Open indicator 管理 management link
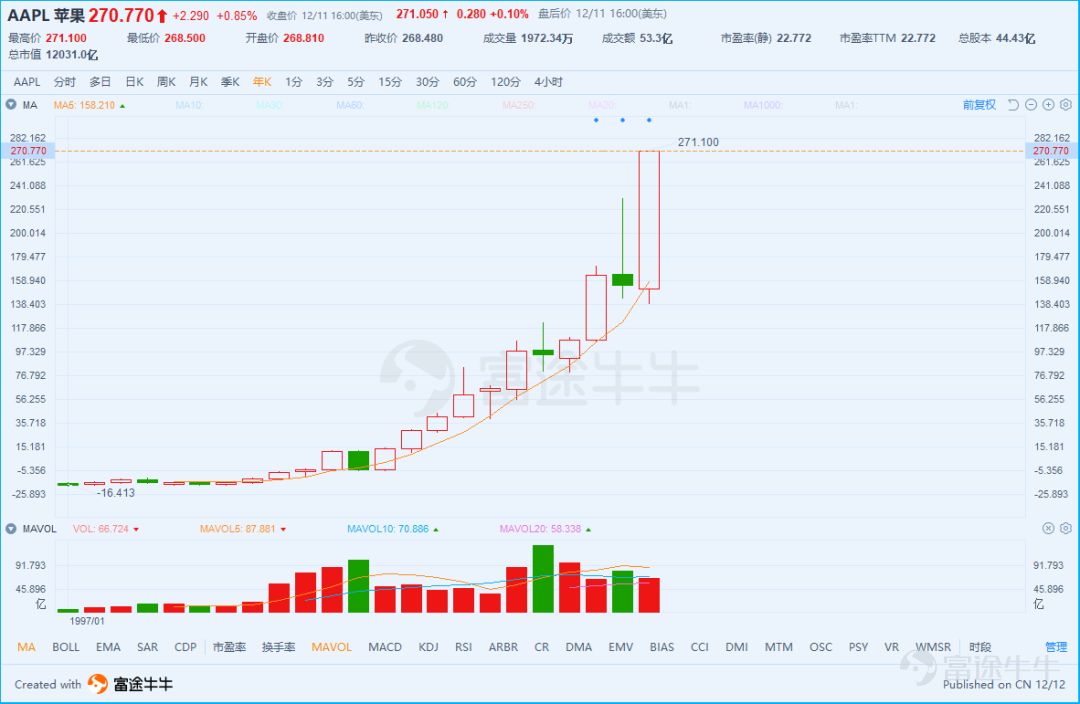The image size is (1080, 704). 1056,647
